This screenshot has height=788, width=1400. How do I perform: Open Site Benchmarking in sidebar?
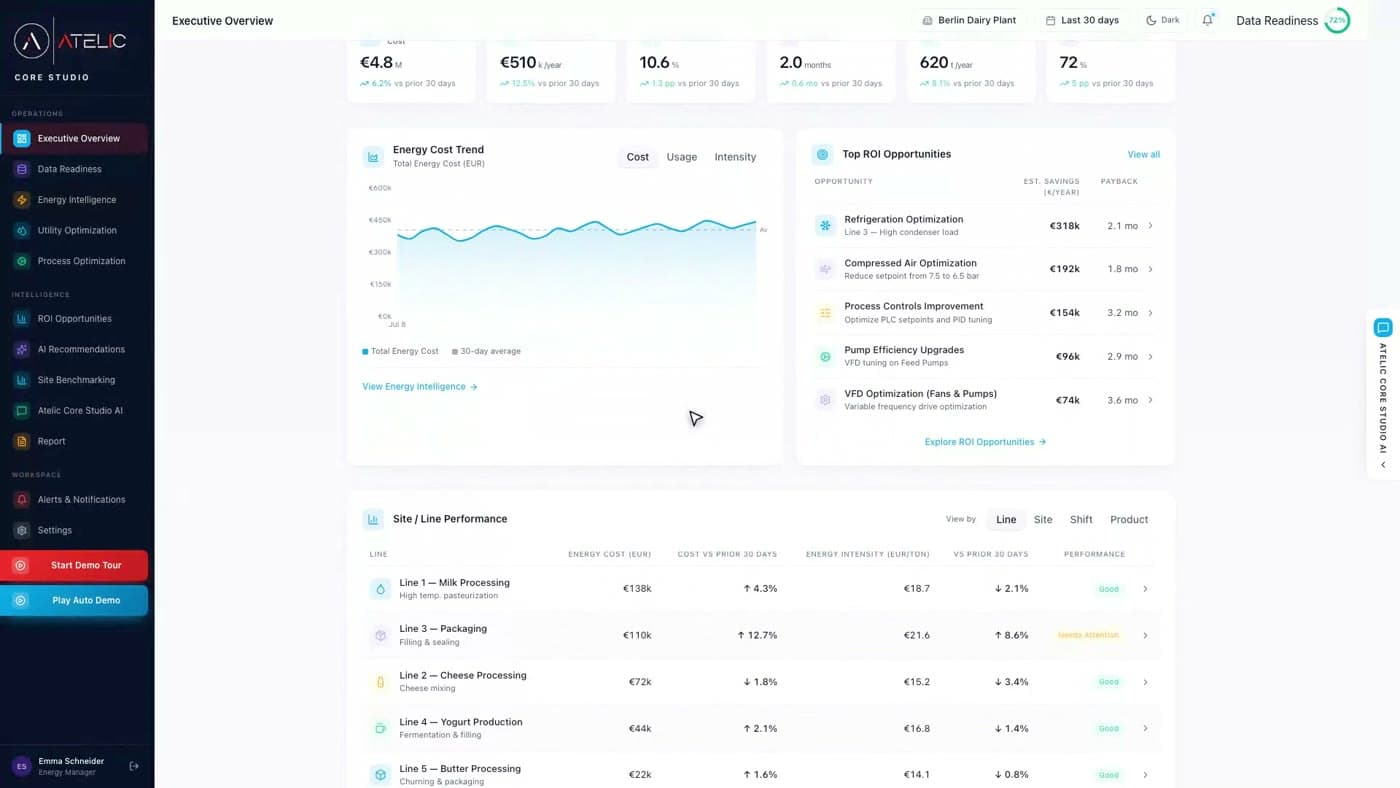coord(76,380)
